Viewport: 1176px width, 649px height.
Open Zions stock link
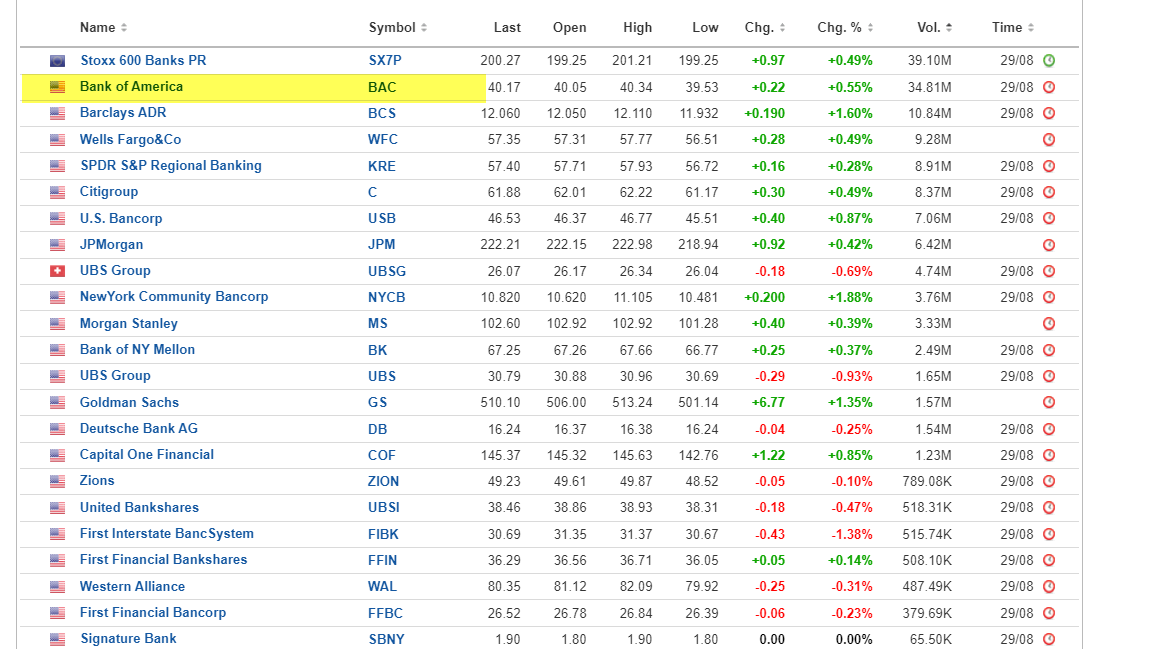97,481
